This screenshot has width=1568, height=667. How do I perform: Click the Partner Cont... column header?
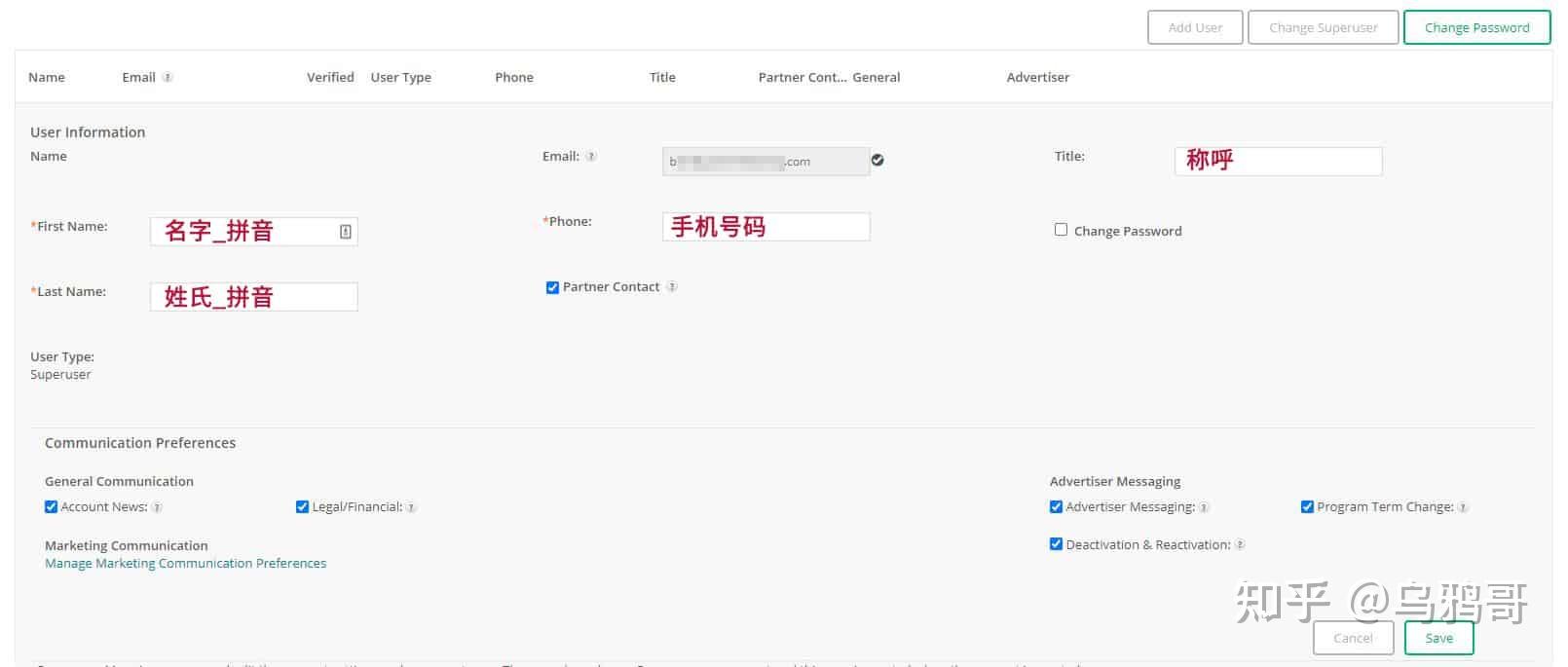click(x=803, y=77)
